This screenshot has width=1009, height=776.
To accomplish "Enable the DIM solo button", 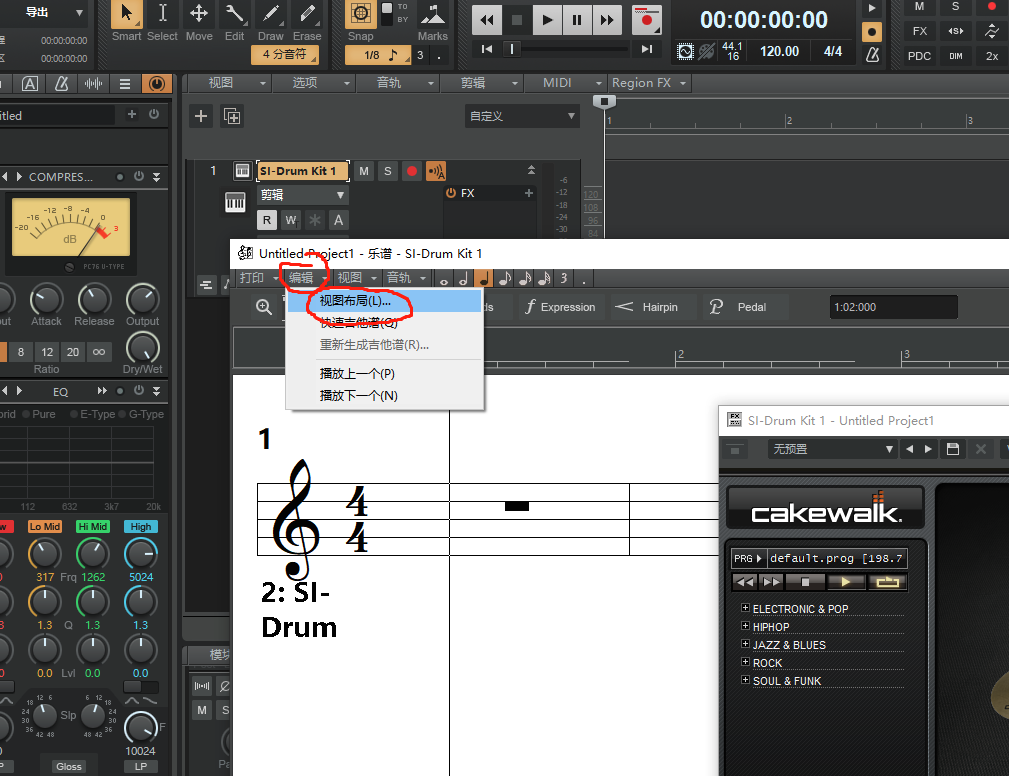I will click(956, 56).
